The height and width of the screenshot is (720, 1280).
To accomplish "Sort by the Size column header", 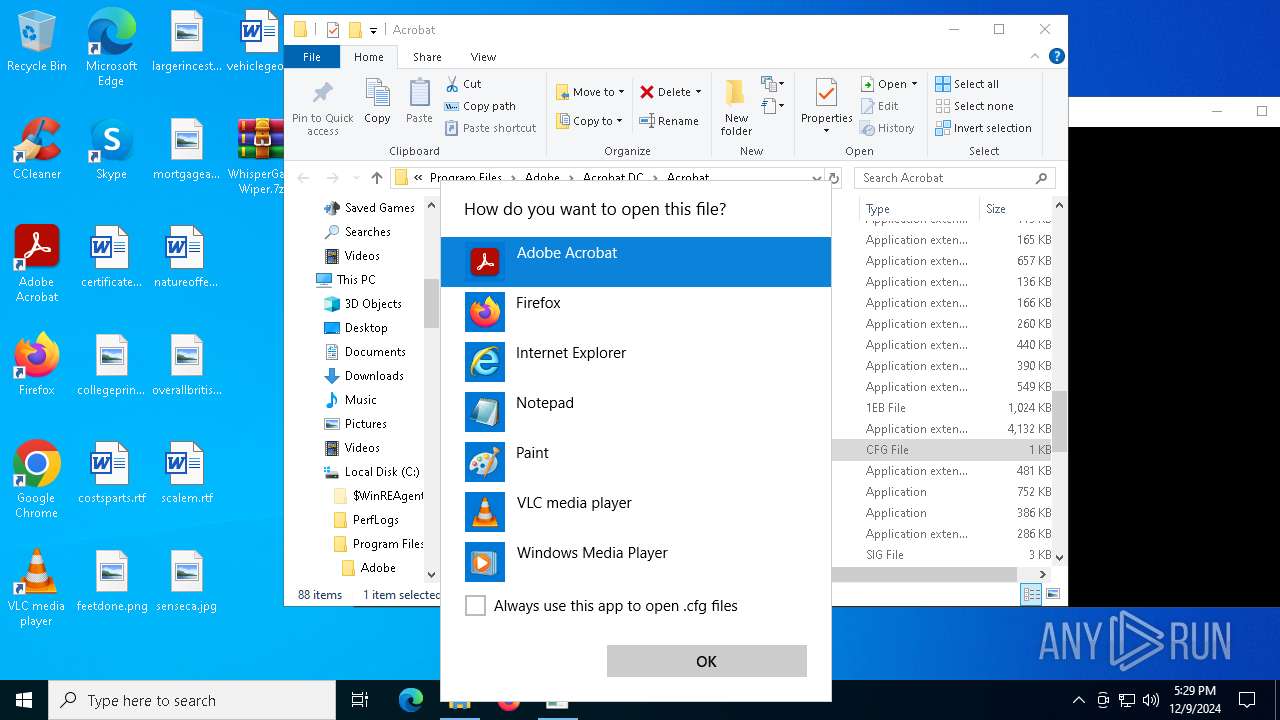I will (1015, 209).
